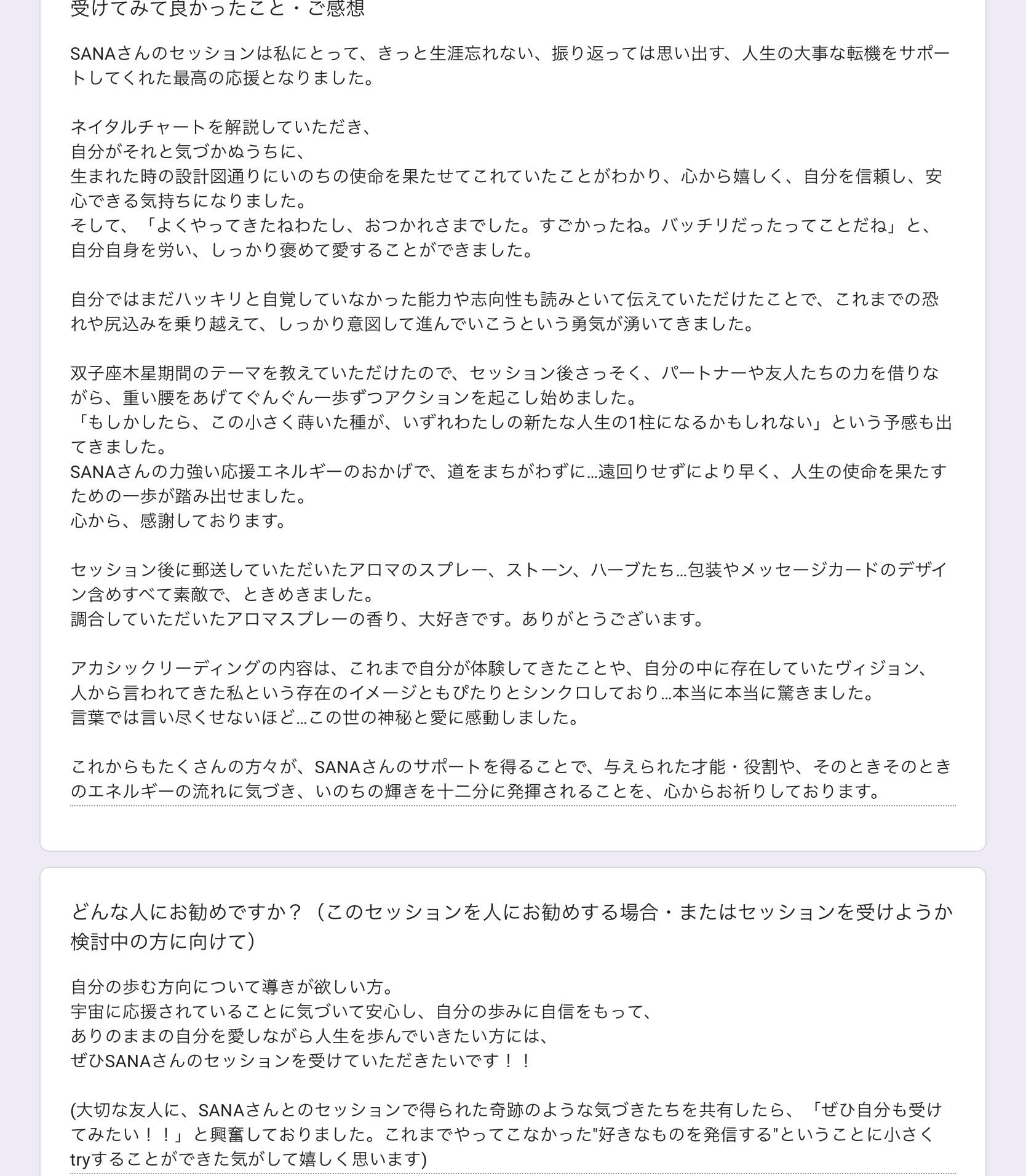
Task: Click the heading 受けてみて良かったこと・ご感想
Action: tap(218, 9)
